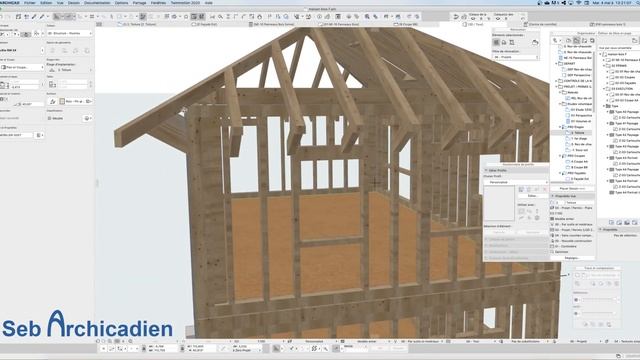Viewport: 640px width, 360px height.
Task: Select the Publisher Sets icon in Organizer
Action: point(592,40)
